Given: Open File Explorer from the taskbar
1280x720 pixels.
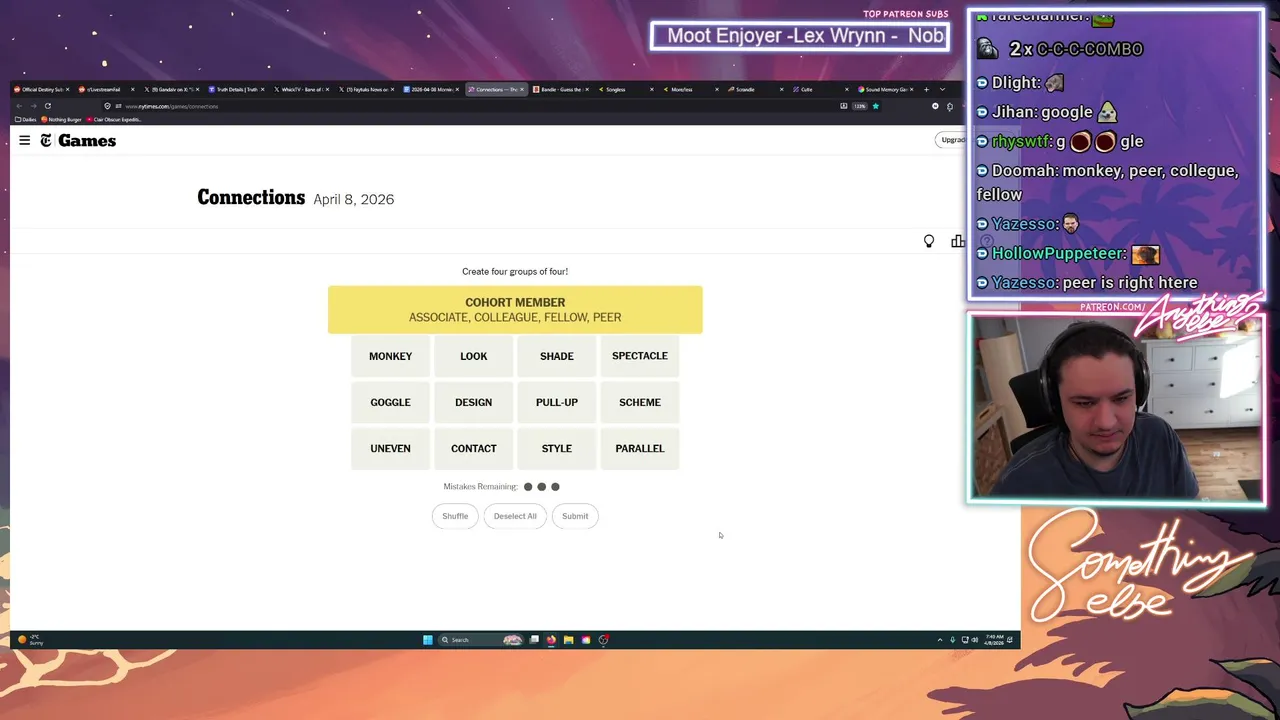Looking at the screenshot, I should pyautogui.click(x=568, y=640).
